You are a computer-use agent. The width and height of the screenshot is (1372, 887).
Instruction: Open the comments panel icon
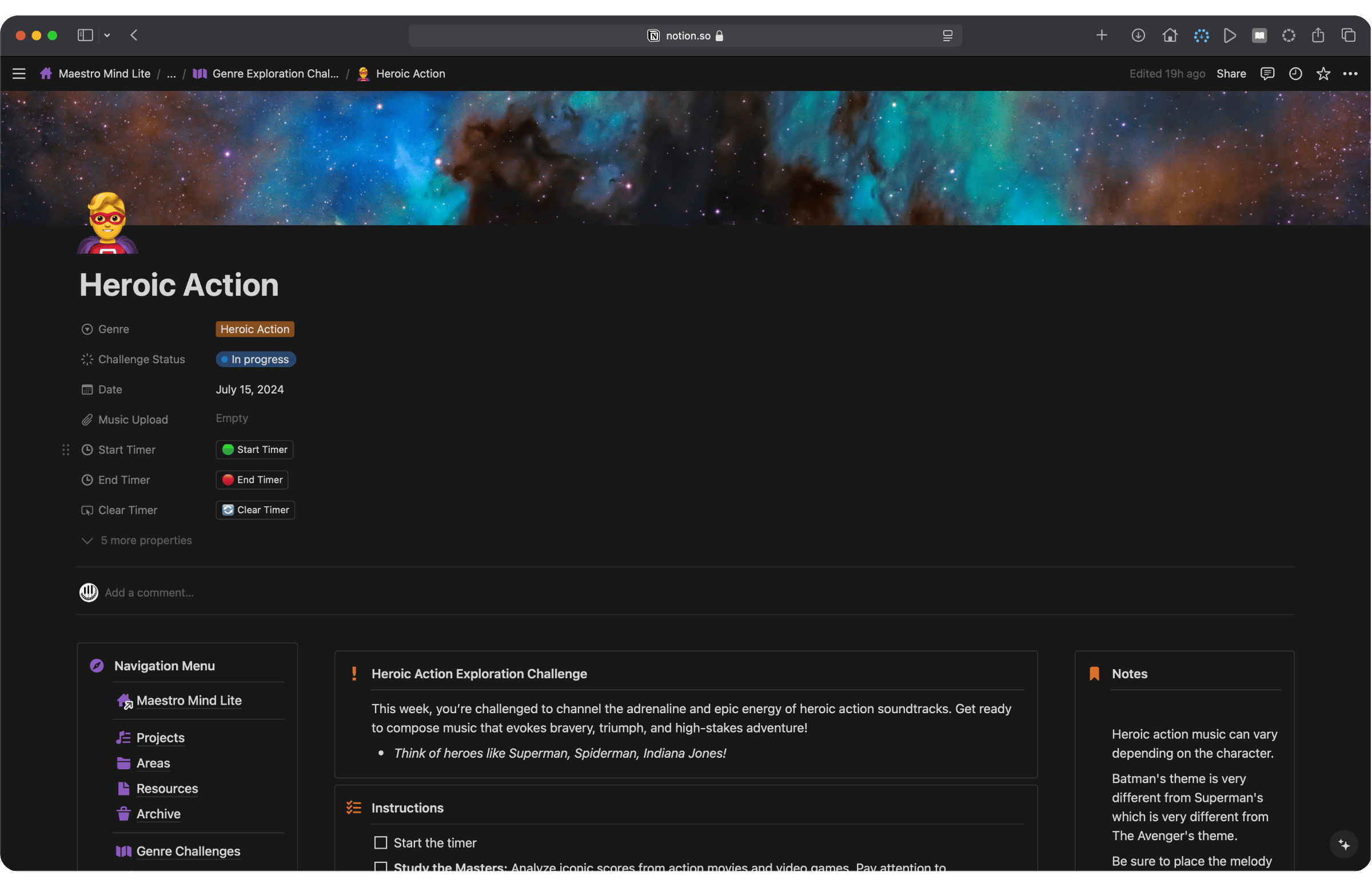click(x=1267, y=74)
